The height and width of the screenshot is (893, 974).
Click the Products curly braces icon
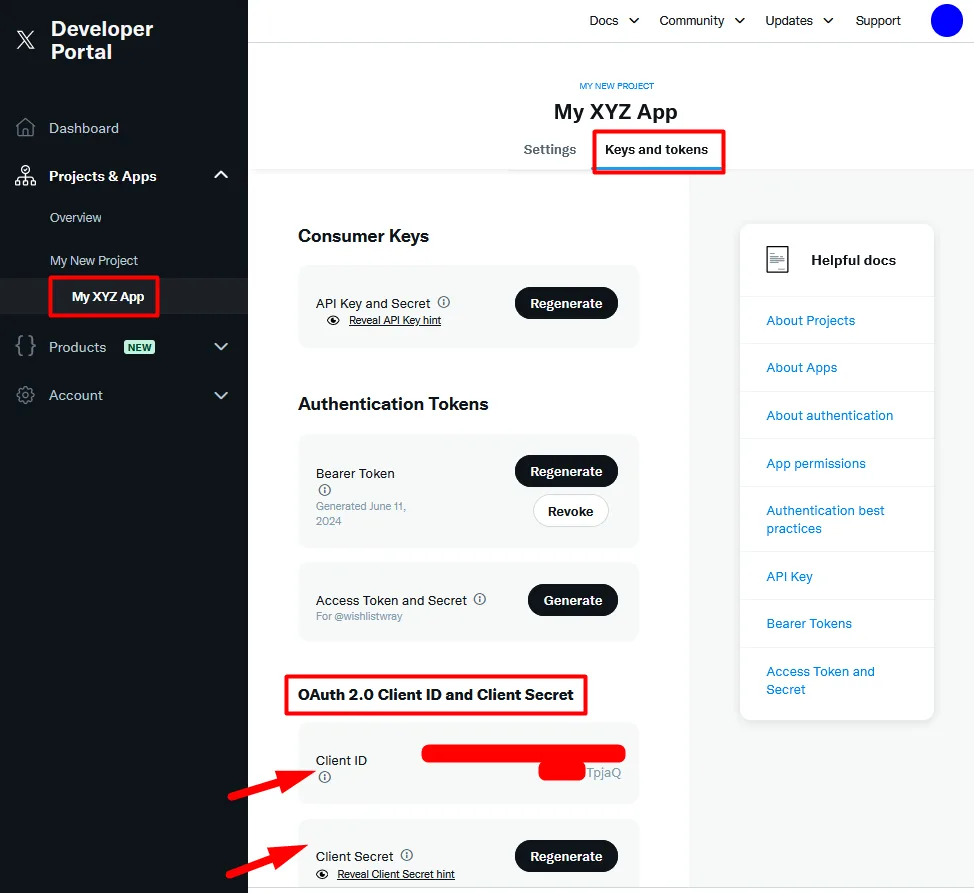(x=25, y=346)
